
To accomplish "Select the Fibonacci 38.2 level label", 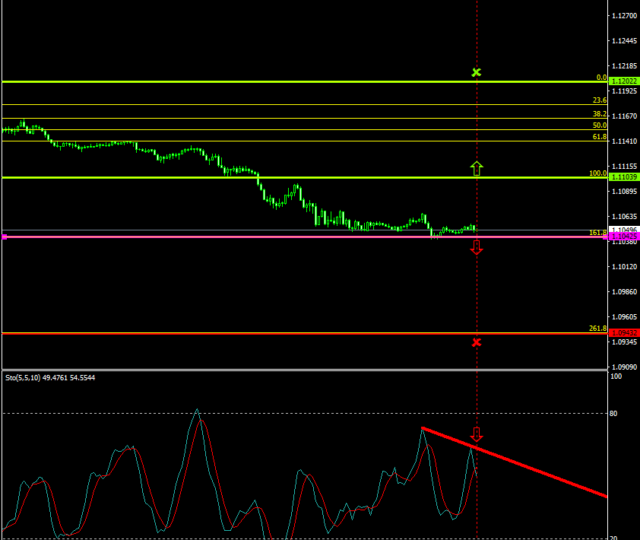I will click(x=599, y=114).
